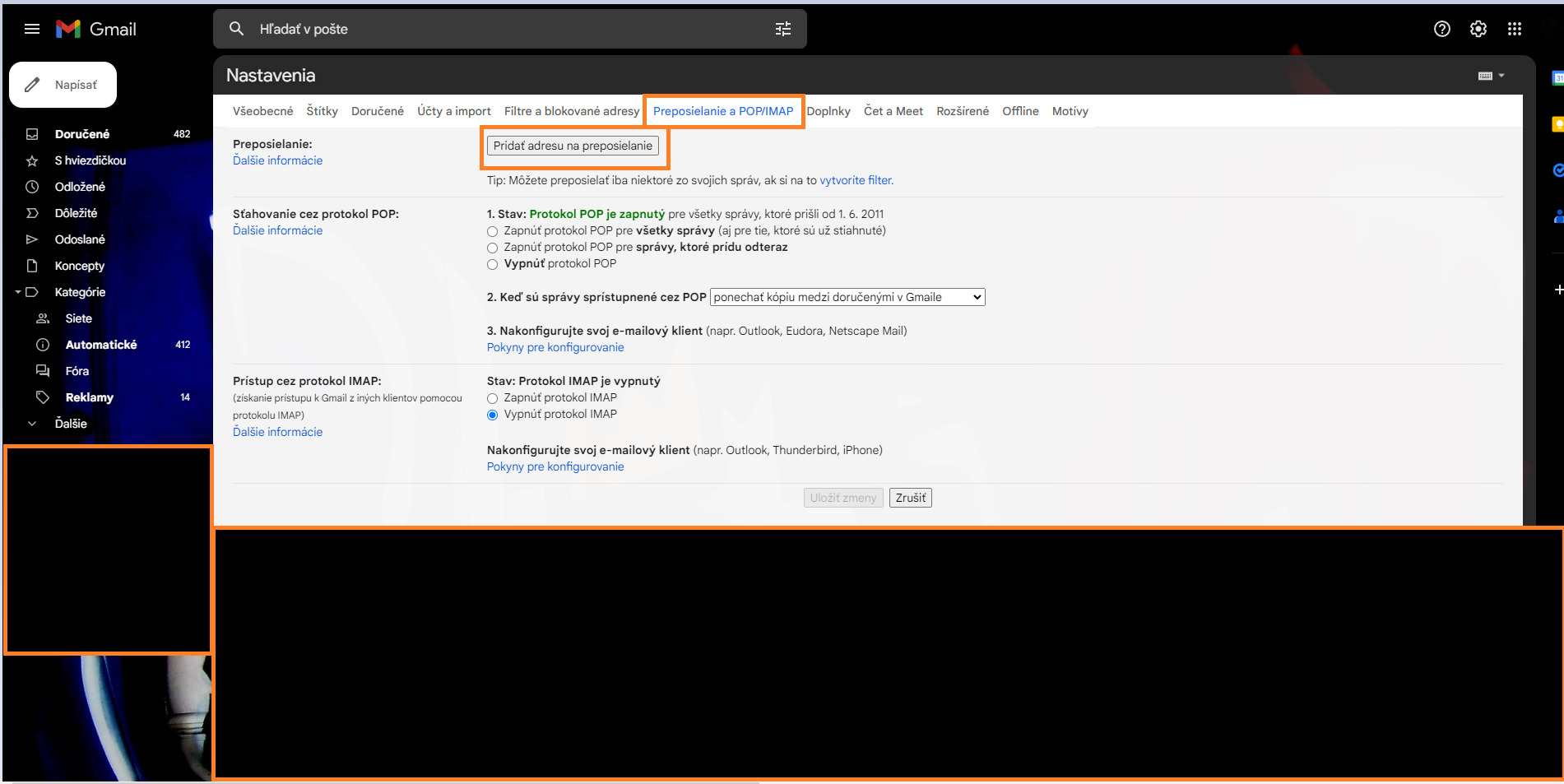Open the POP message handling dropdown

847,297
